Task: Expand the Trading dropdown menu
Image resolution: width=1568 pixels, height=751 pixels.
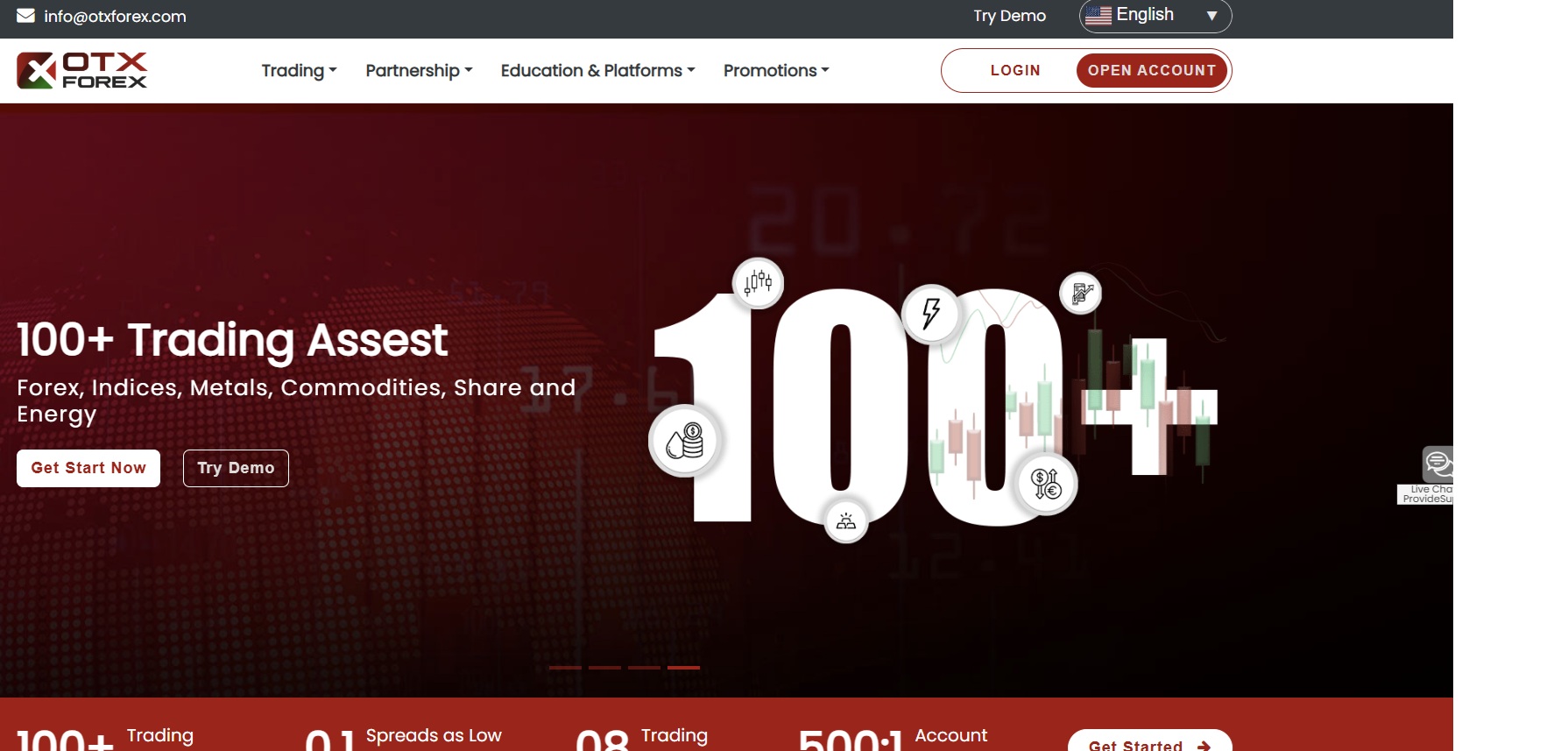Action: (x=299, y=70)
